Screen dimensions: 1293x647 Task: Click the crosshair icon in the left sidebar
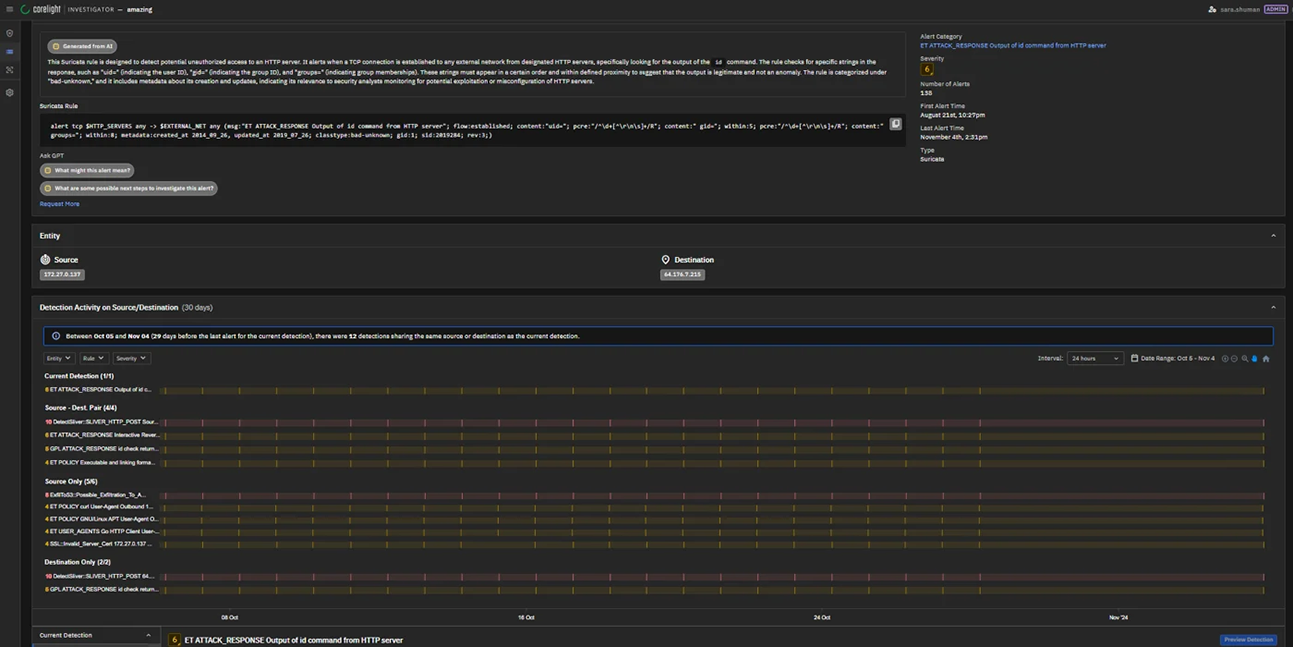pos(9,69)
